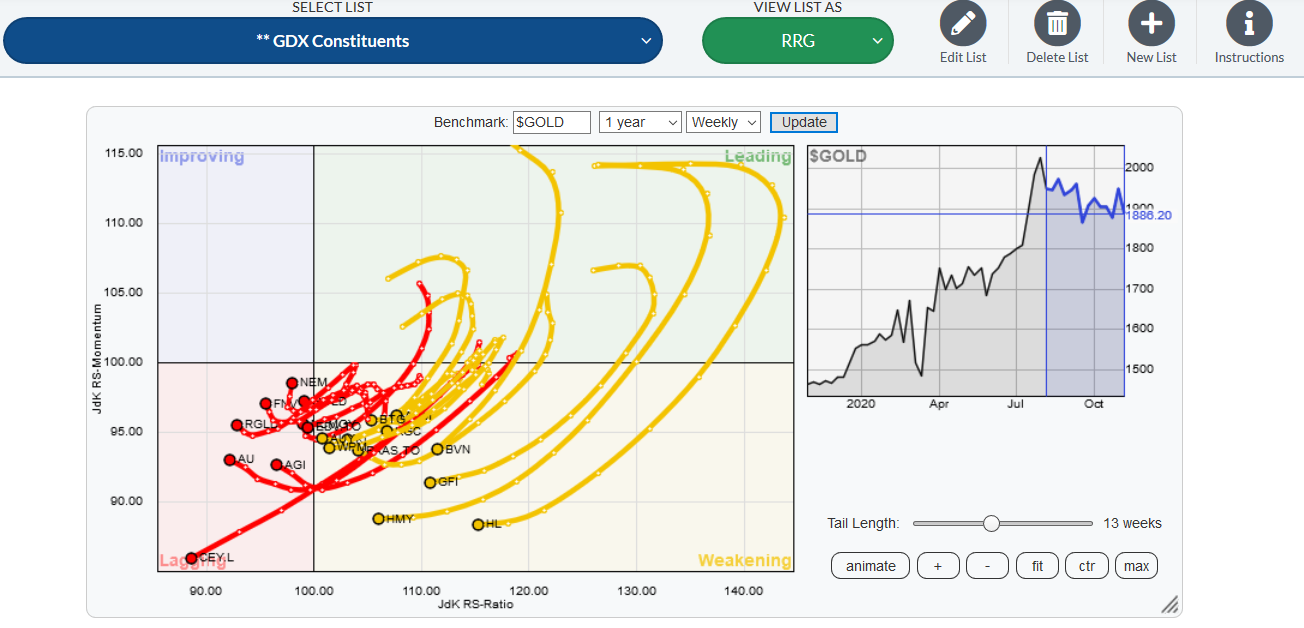Open the RRG view mode dropdown
Screen dimensions: 1304x628
(x=798, y=41)
